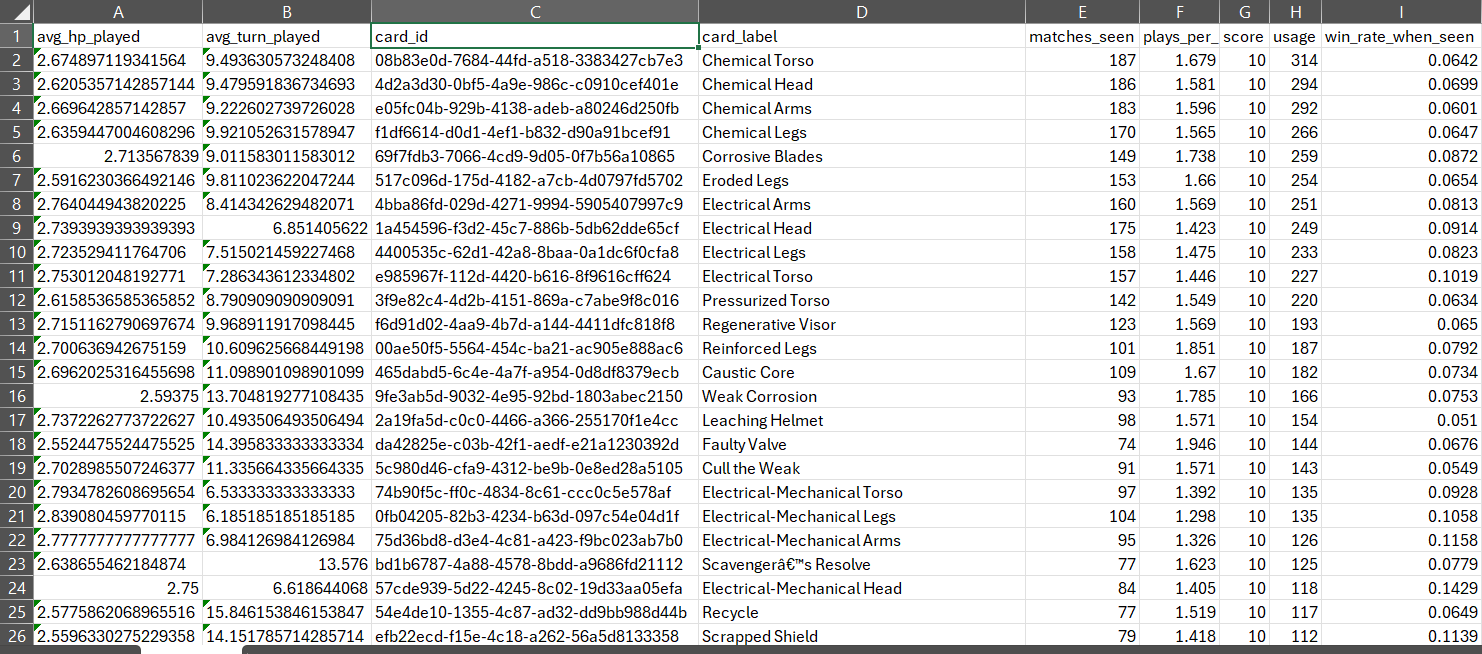
Task: Click plays_per value 1.946
Action: (x=1179, y=444)
